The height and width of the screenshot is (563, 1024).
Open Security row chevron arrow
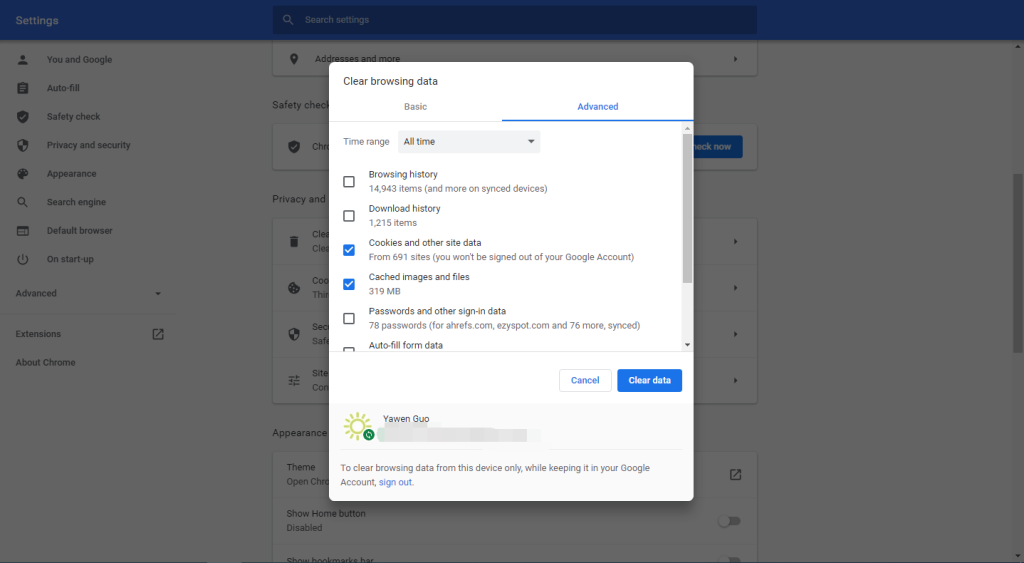point(735,334)
